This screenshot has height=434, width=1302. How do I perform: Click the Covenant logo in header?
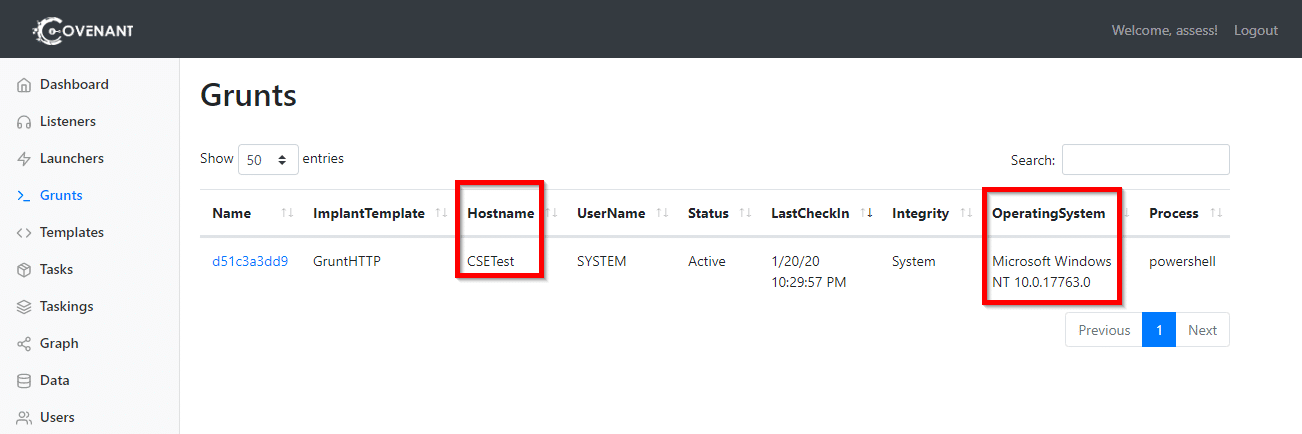coord(83,30)
